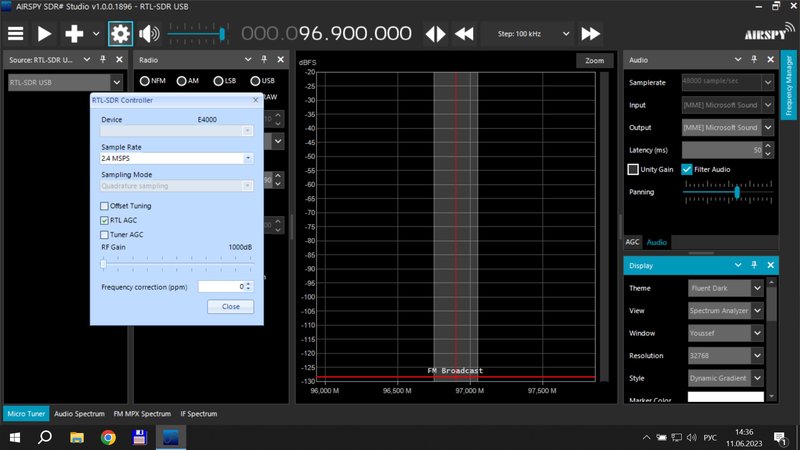Open the audio Input device dropdown
The width and height of the screenshot is (800, 450).
click(x=728, y=105)
